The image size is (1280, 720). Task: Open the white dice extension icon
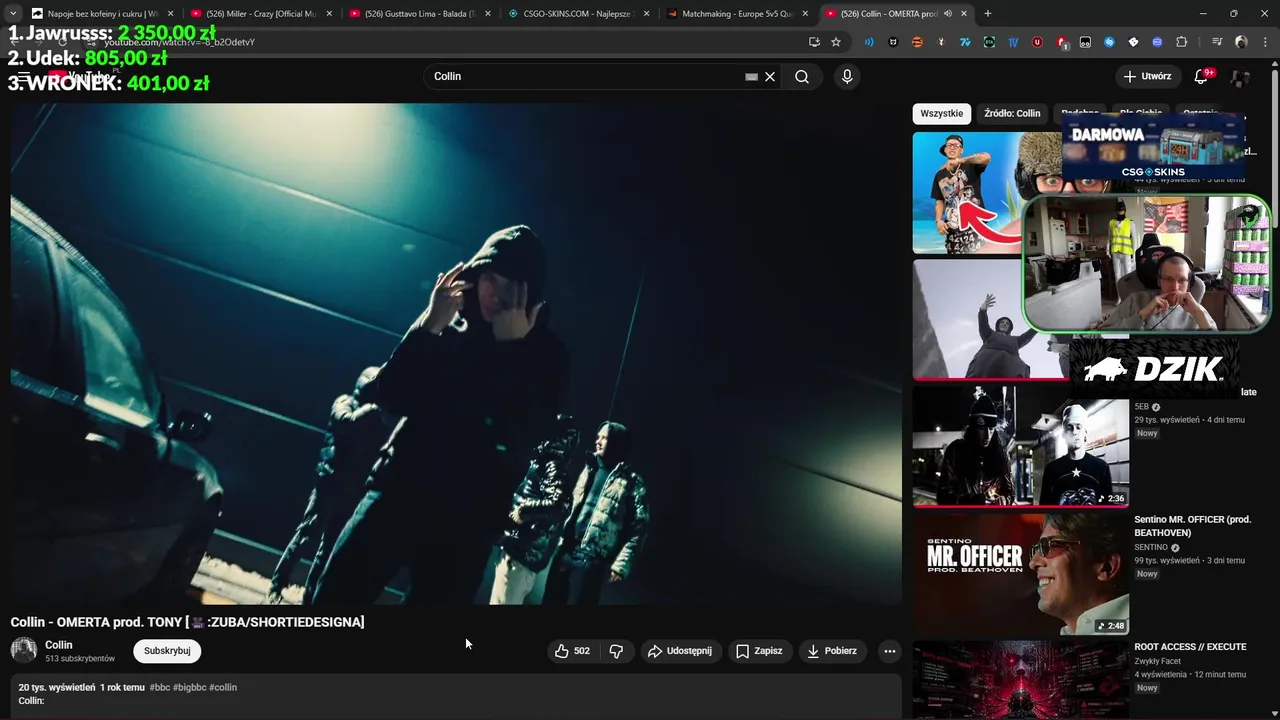(x=1133, y=42)
